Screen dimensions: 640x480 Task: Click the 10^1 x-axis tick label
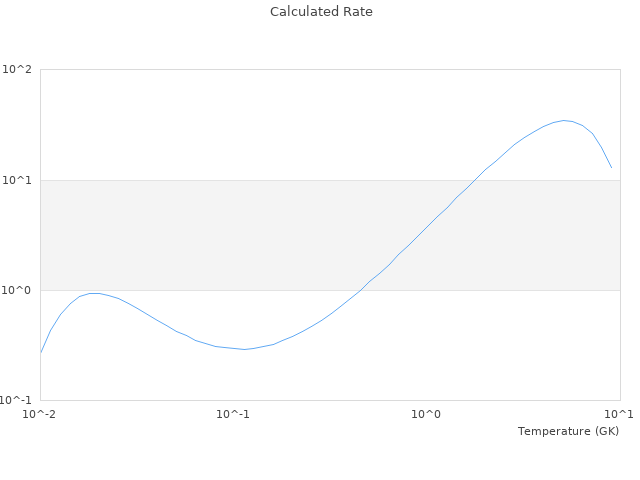[620, 414]
